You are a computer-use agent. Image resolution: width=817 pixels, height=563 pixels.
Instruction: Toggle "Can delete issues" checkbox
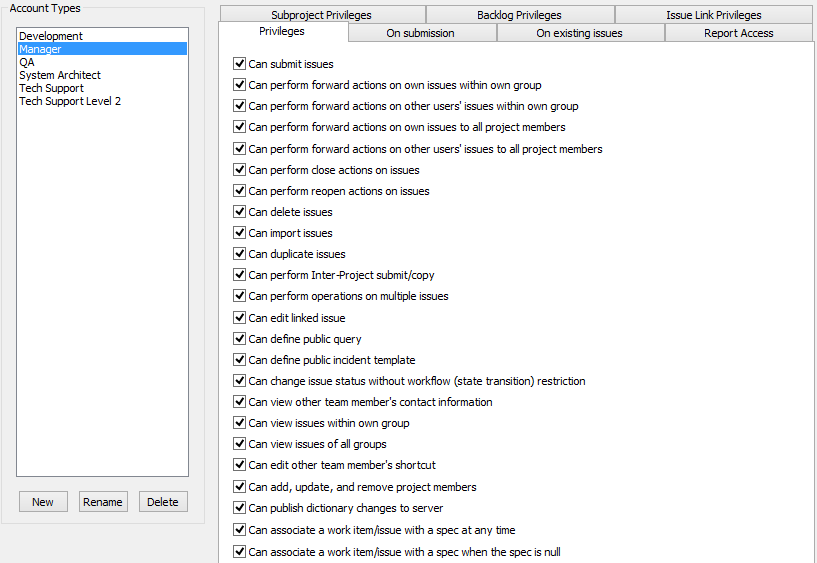[x=239, y=212]
